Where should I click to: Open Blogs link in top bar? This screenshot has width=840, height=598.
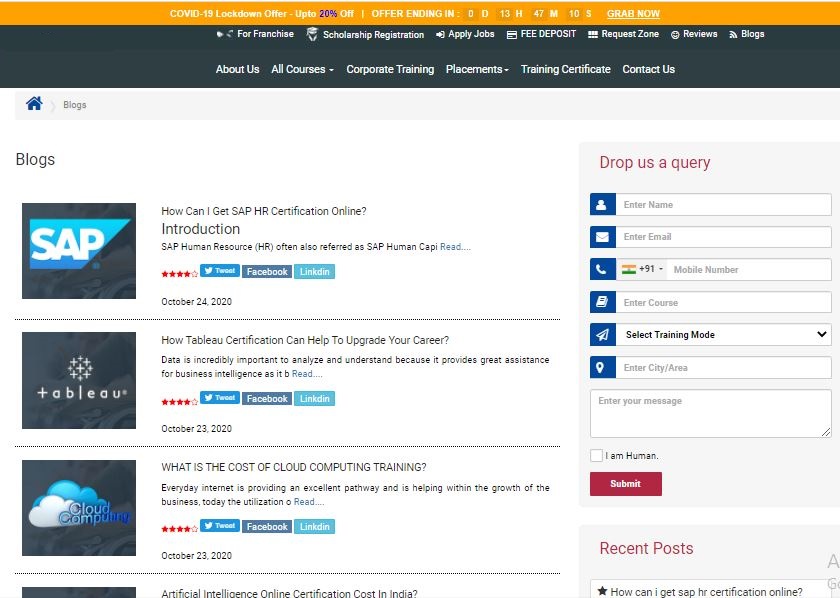(753, 34)
